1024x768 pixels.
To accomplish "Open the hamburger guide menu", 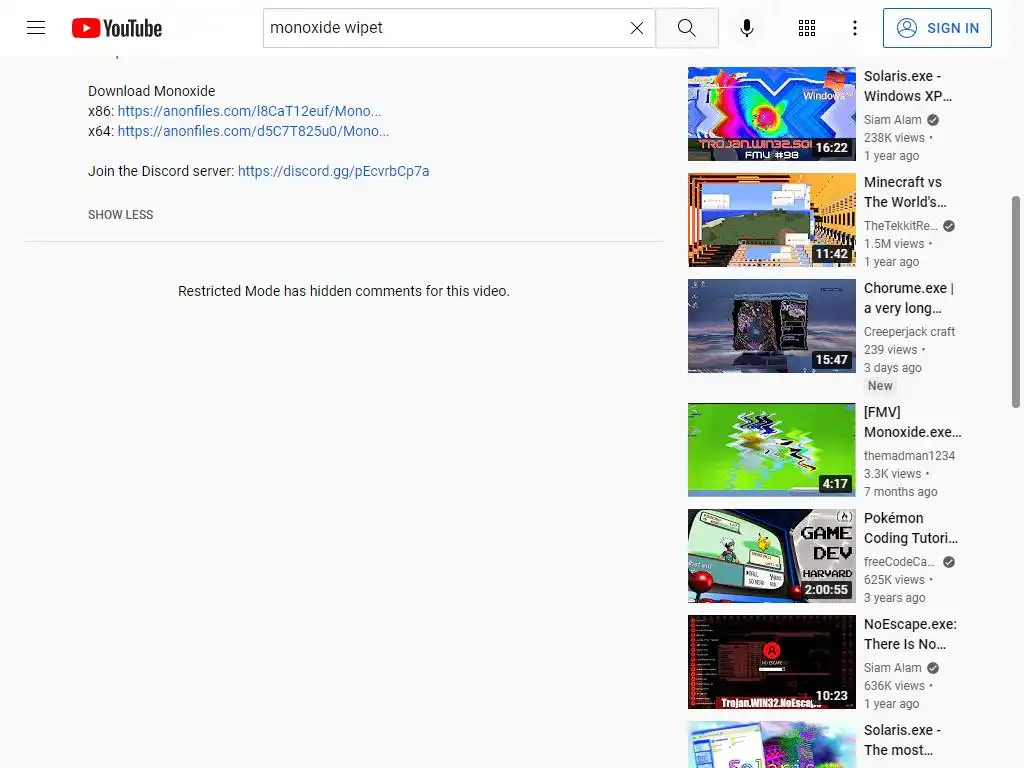I will pos(36,27).
